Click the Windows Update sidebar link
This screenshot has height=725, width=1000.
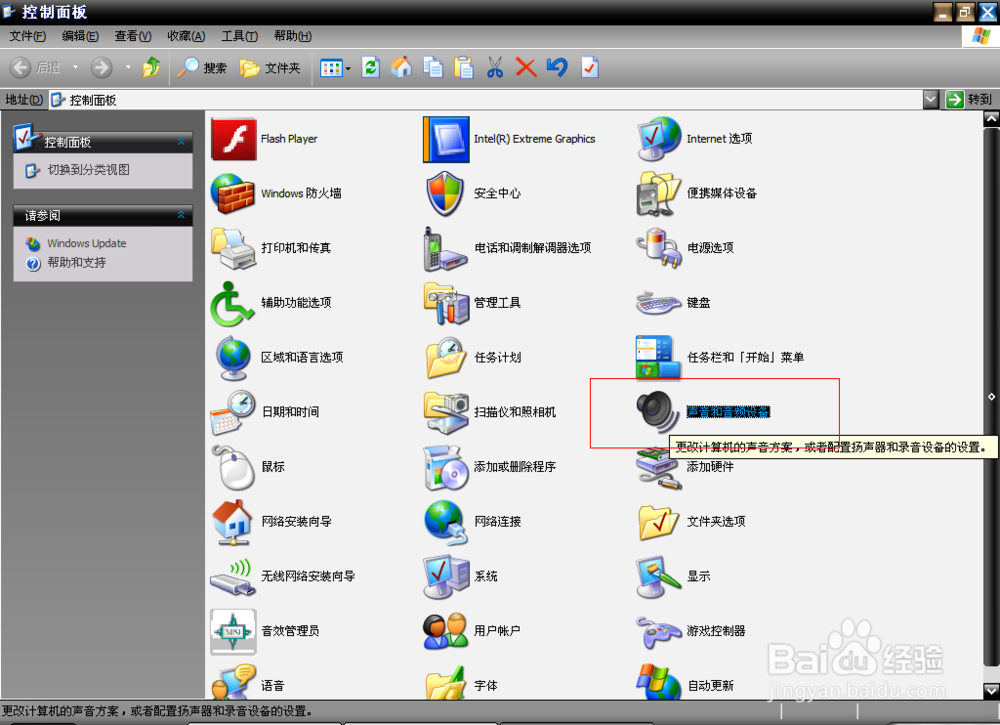[88, 243]
